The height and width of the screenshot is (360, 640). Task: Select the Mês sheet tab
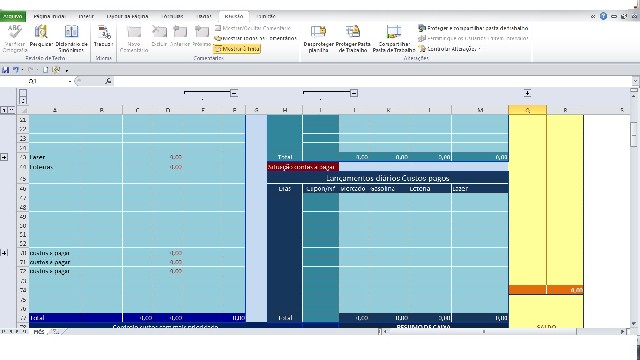pos(39,332)
